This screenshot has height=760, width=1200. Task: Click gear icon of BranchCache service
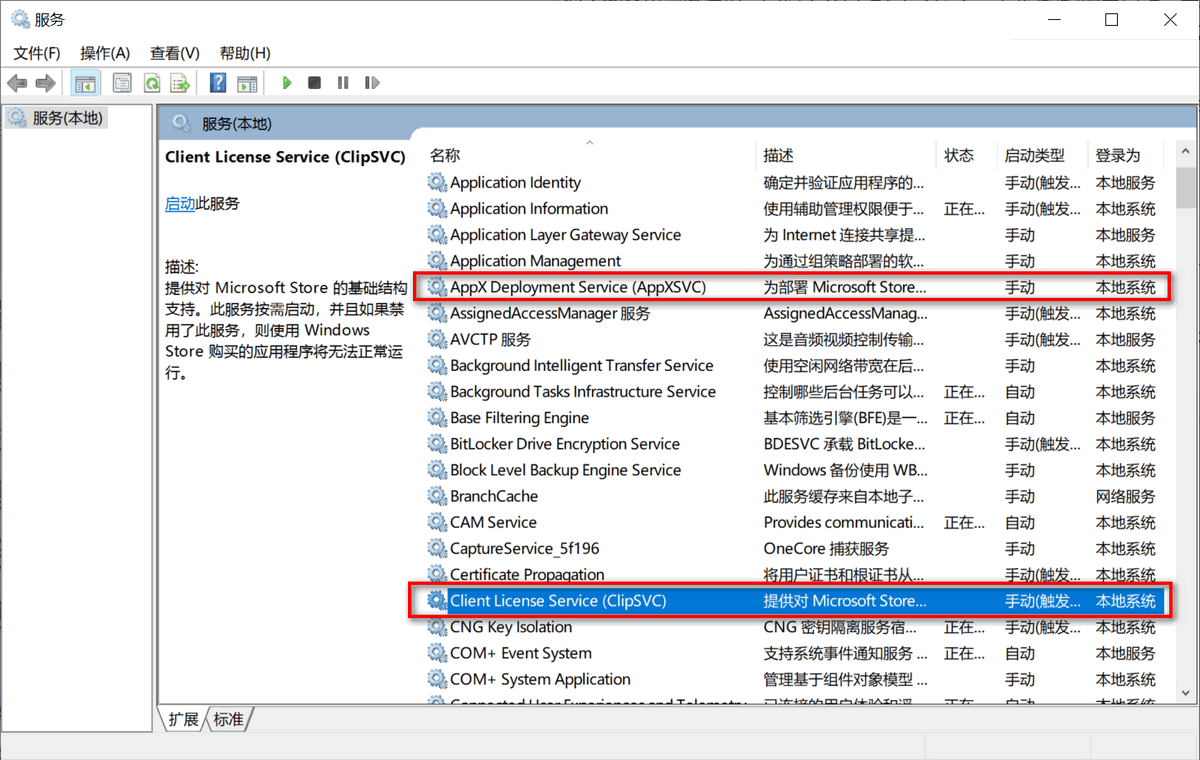[437, 496]
